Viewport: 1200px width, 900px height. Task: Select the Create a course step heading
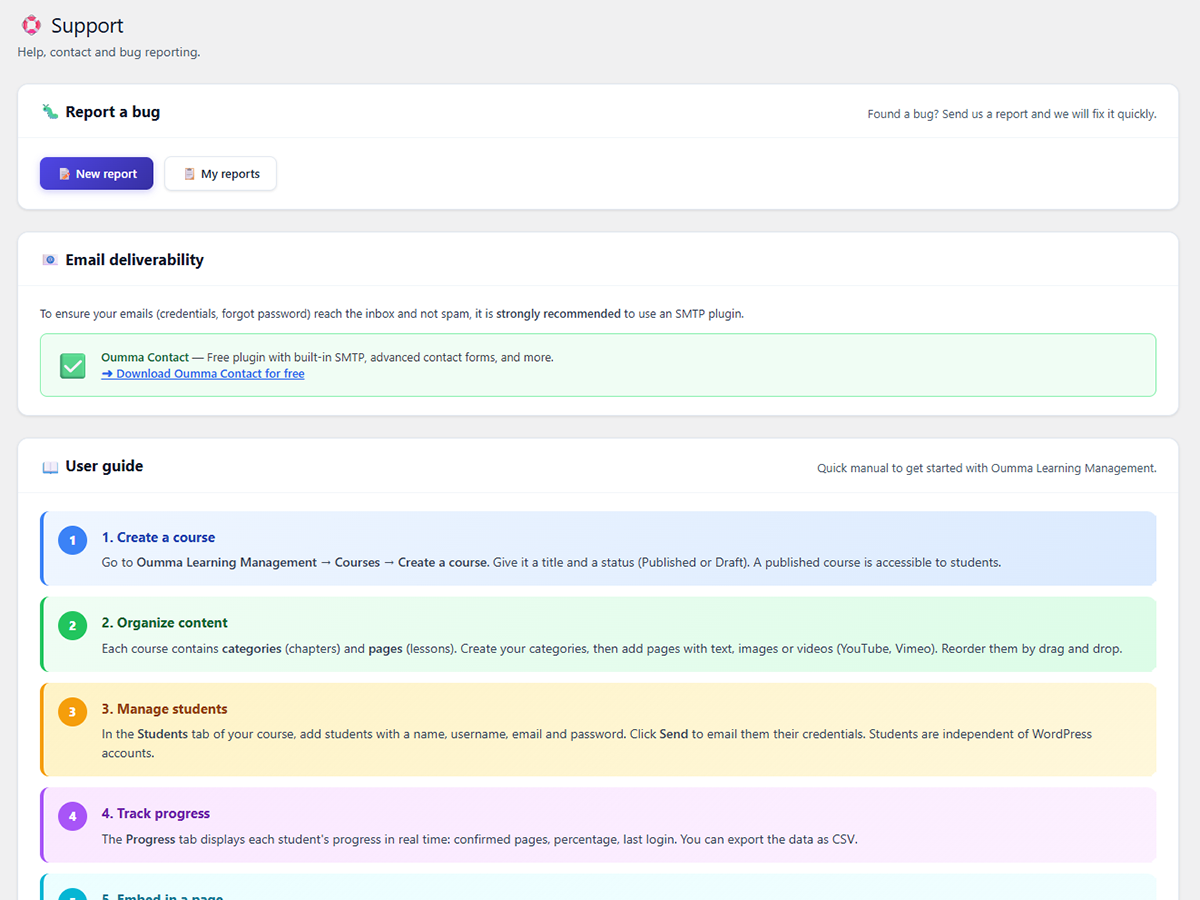click(158, 537)
